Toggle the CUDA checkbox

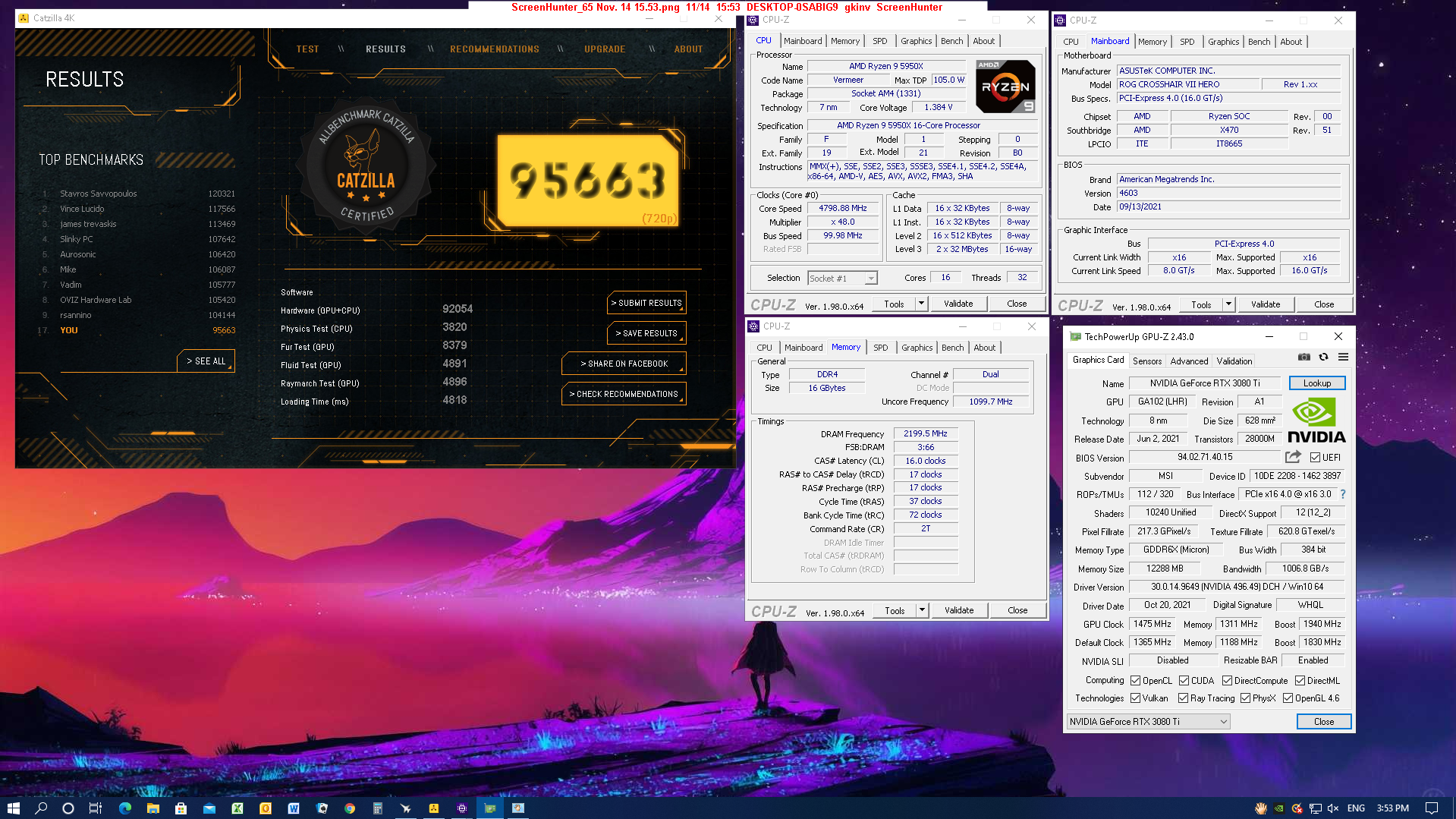tap(1184, 681)
